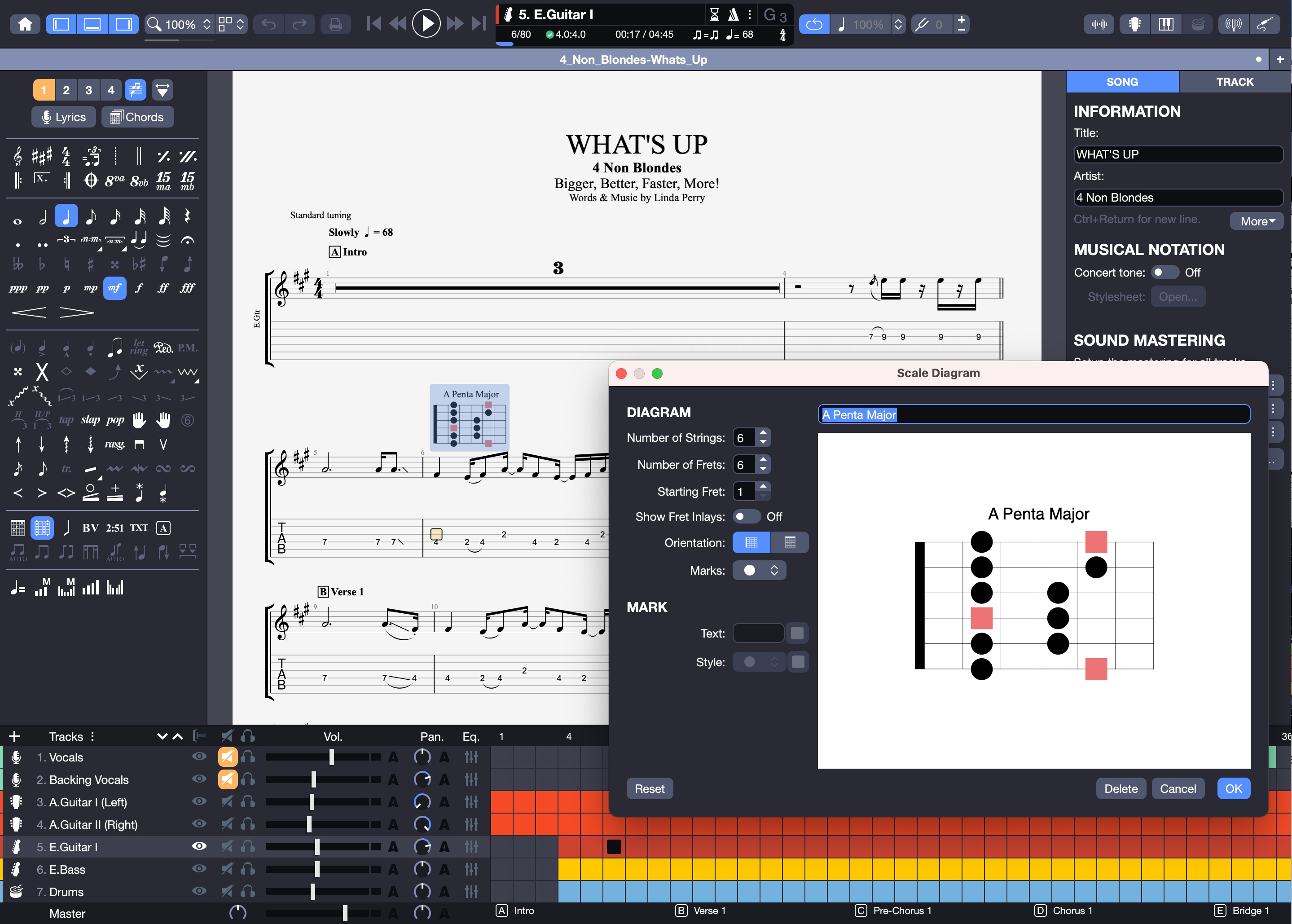Screen dimensions: 1292x924
Task: Select horizontal diagram orientation
Action: click(751, 543)
